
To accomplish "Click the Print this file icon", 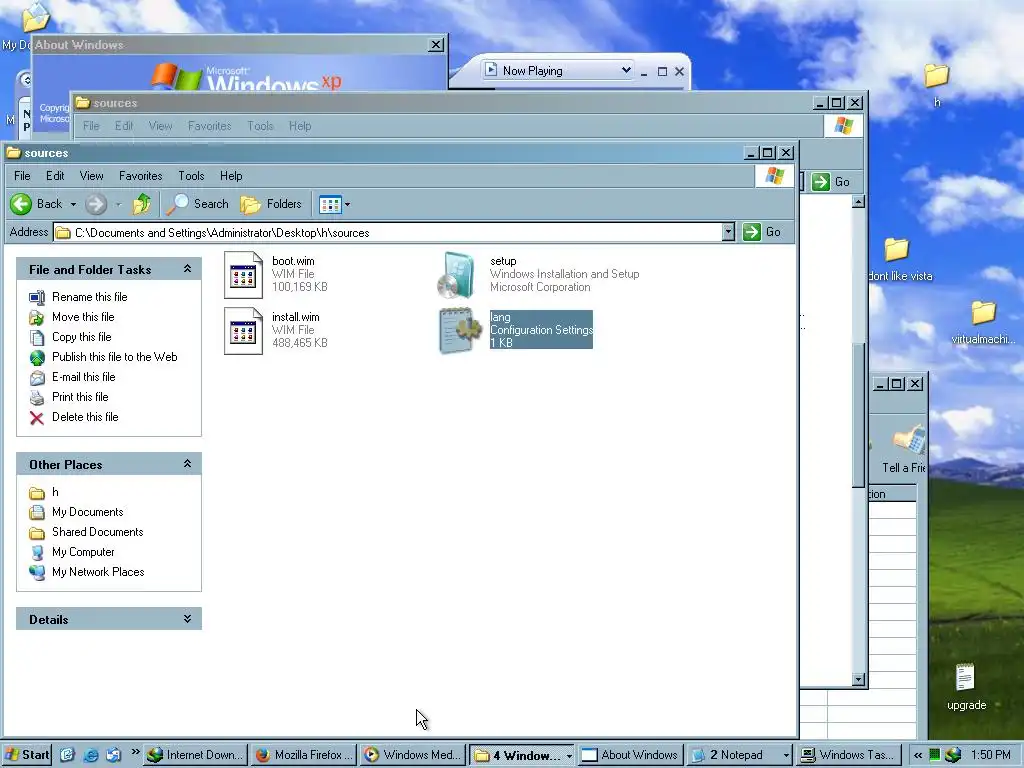I will pos(37,398).
